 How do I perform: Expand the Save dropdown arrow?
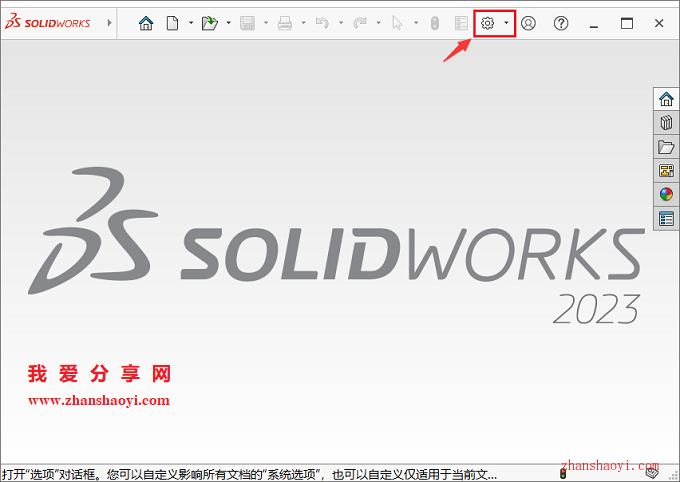coord(266,23)
